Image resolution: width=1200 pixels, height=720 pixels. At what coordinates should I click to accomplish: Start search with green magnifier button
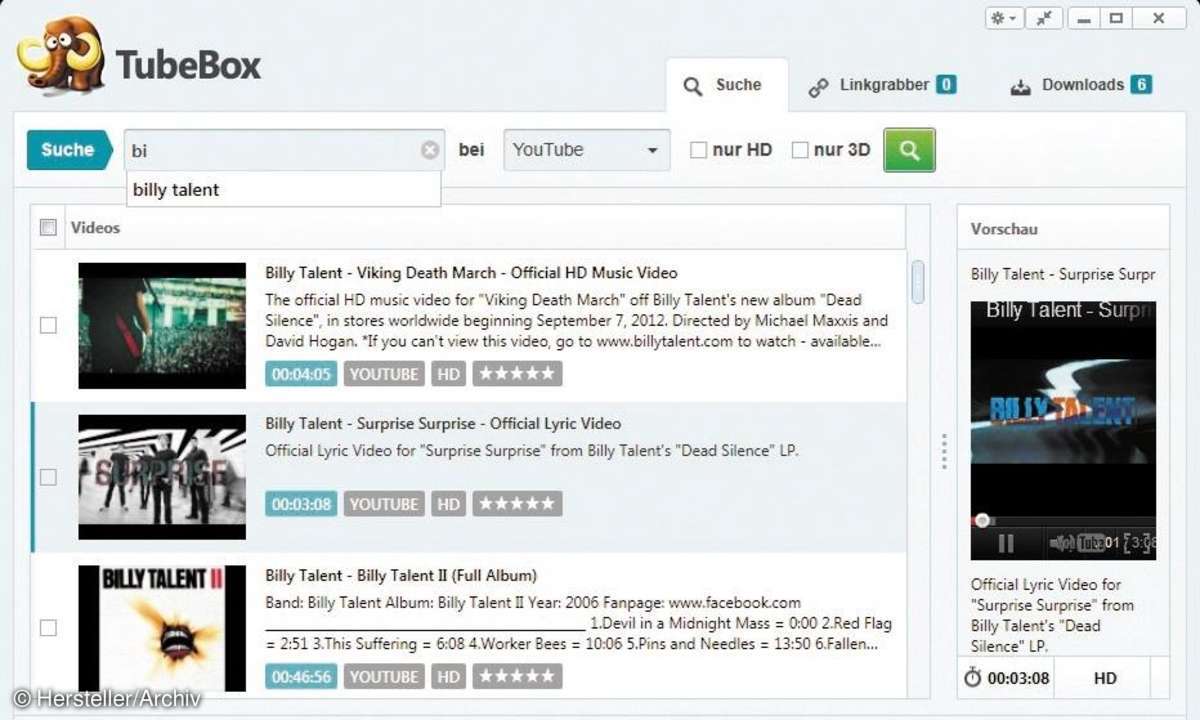[909, 150]
